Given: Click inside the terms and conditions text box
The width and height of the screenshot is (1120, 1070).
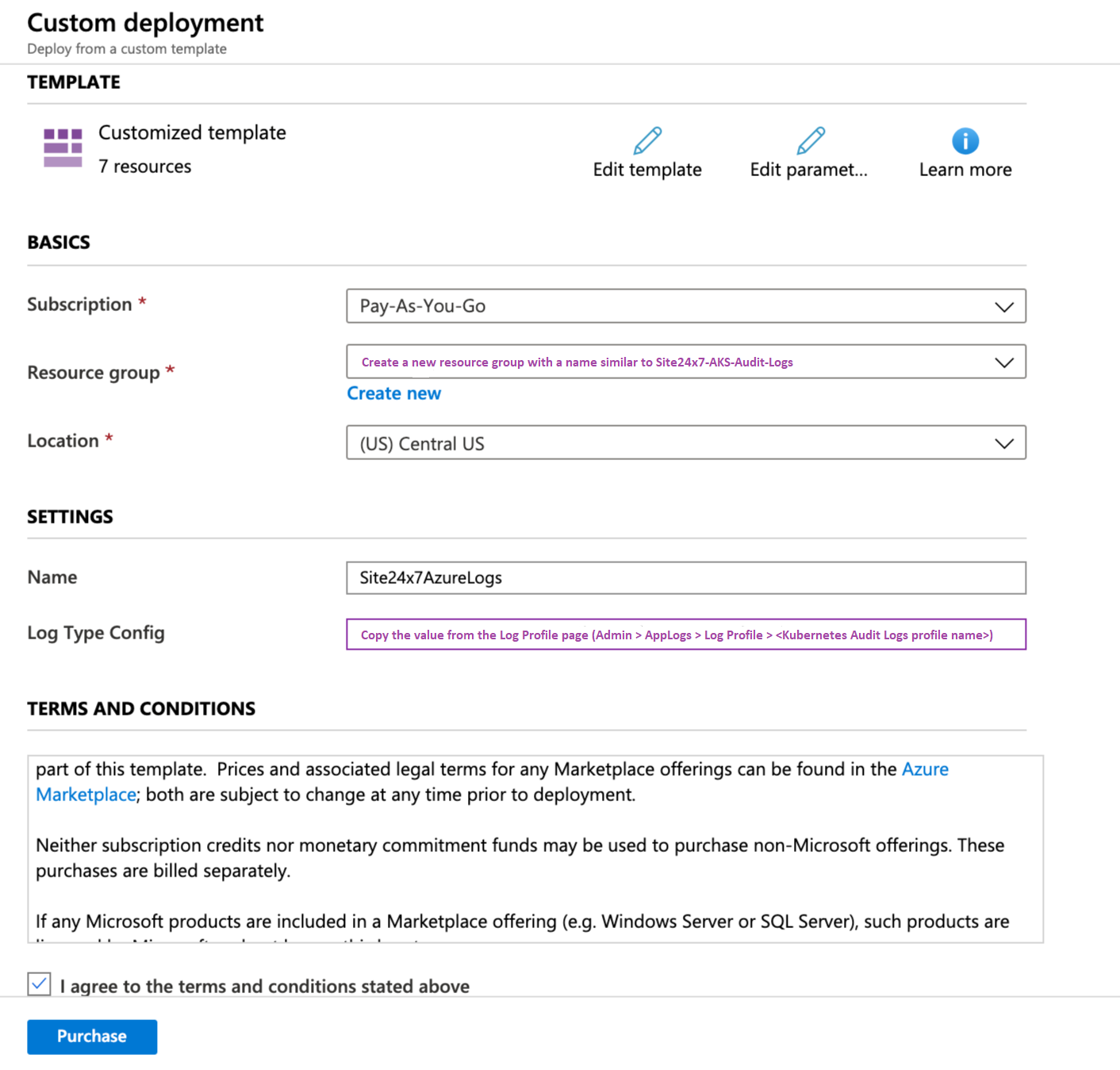Looking at the screenshot, I should [535, 857].
